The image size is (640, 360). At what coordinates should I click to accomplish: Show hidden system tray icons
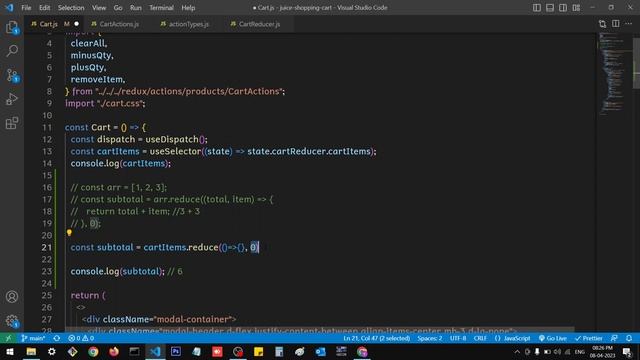point(517,352)
